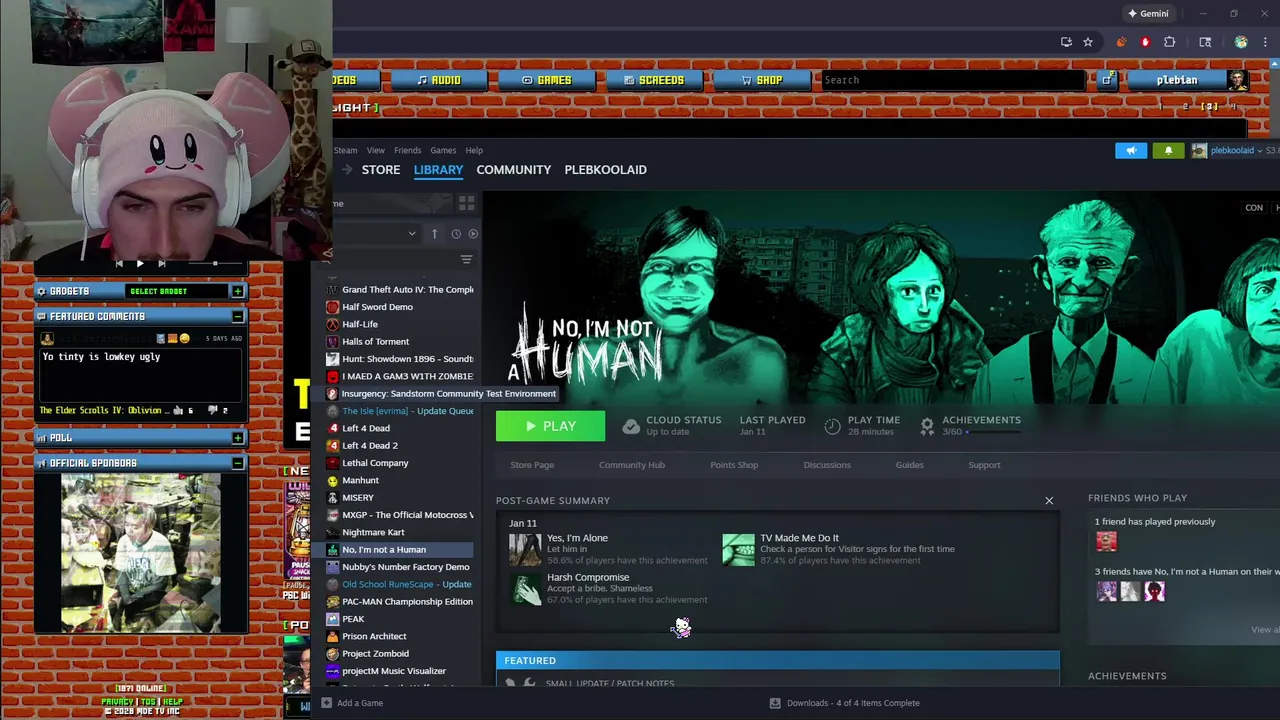Expand the Poll panel
Screen dimensions: 1280x720
coord(237,438)
